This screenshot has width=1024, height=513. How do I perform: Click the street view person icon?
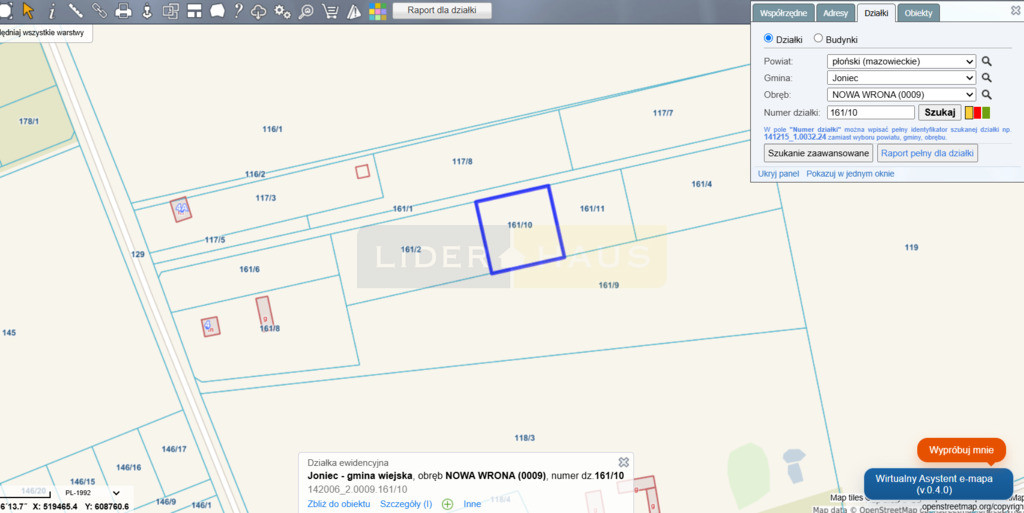147,10
